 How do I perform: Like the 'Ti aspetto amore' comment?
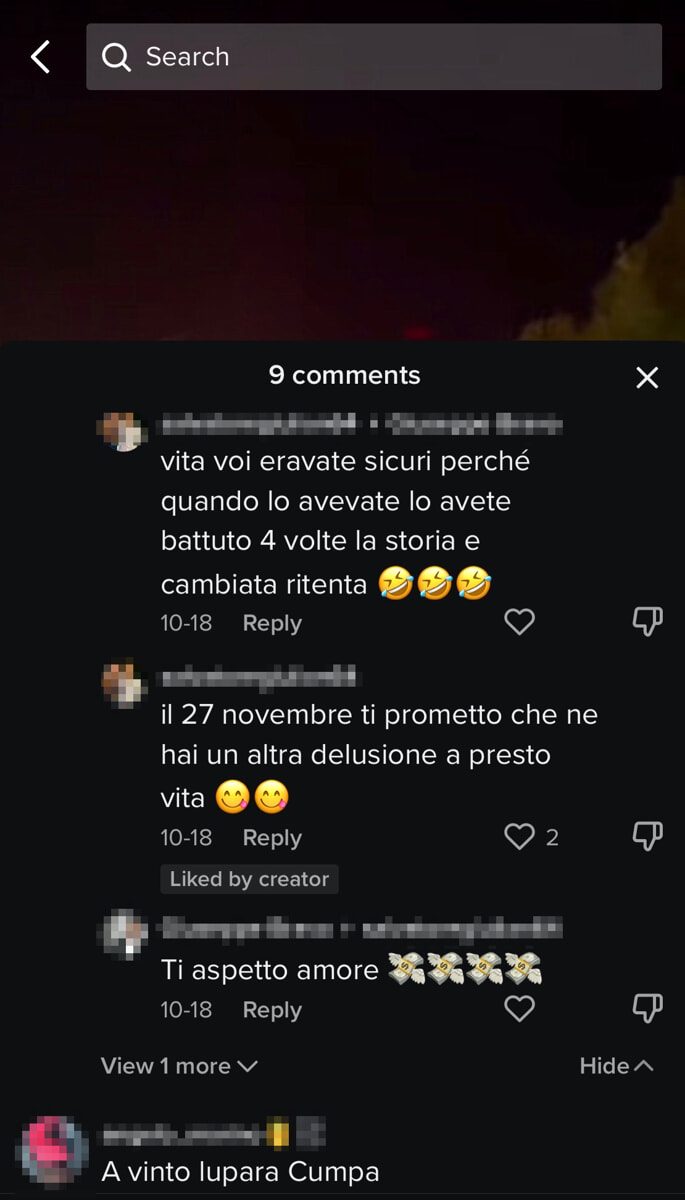[x=519, y=1009]
